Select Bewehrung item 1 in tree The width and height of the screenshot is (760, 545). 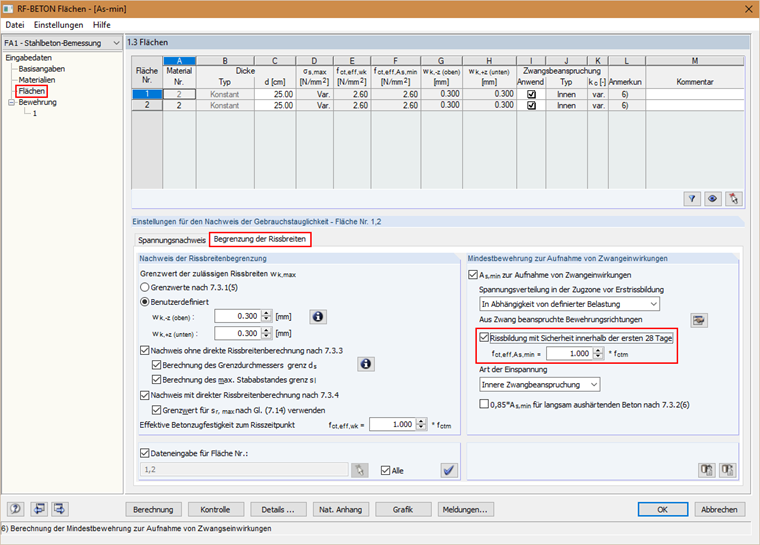[x=34, y=113]
